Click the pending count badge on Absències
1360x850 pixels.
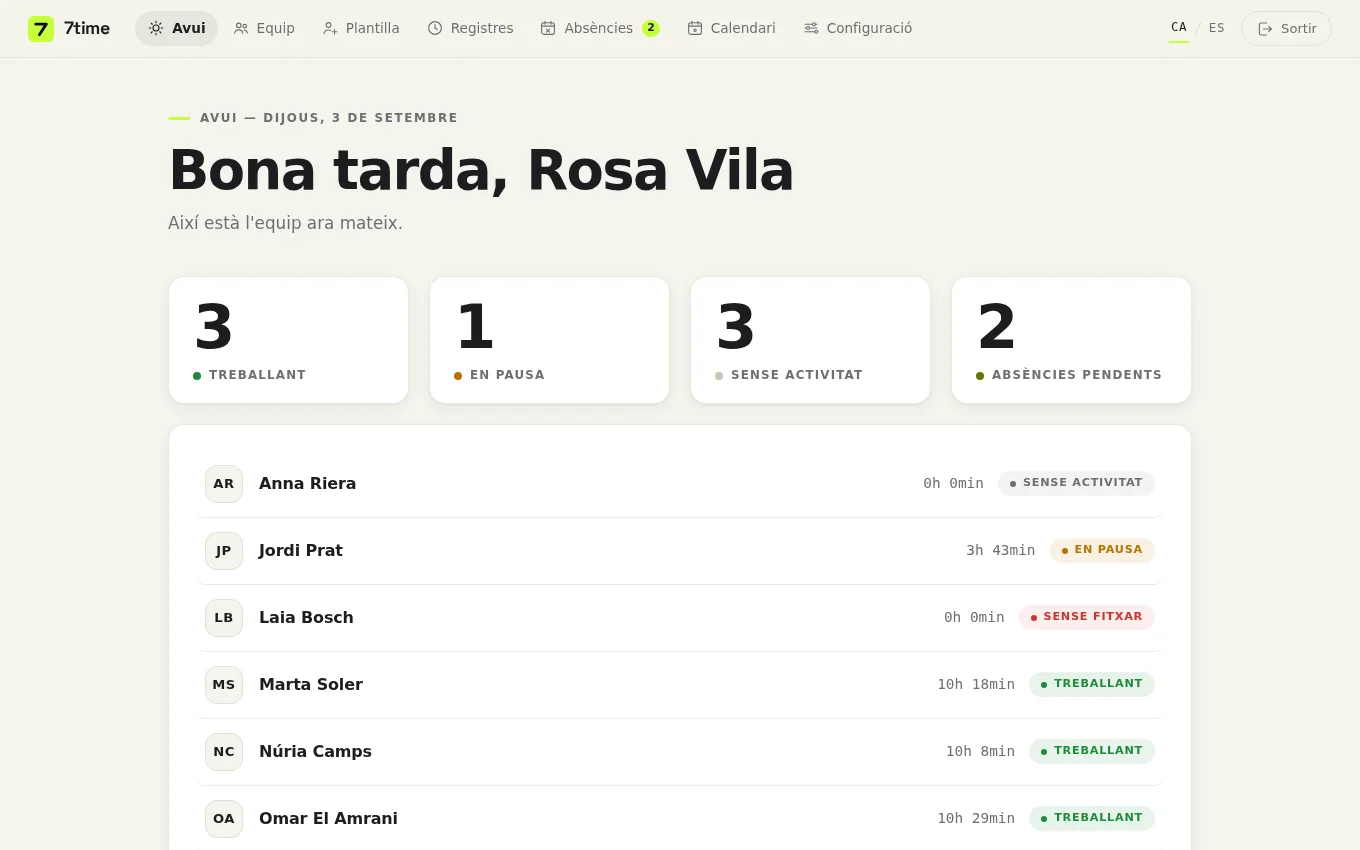(x=651, y=28)
